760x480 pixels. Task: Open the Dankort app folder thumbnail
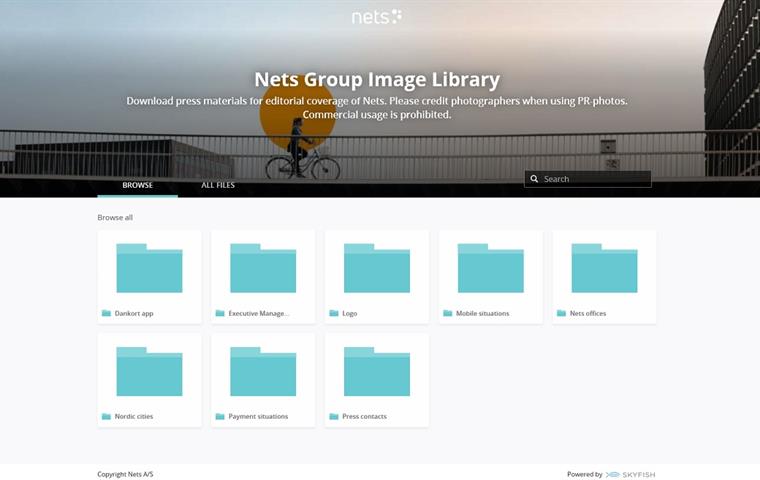(149, 268)
